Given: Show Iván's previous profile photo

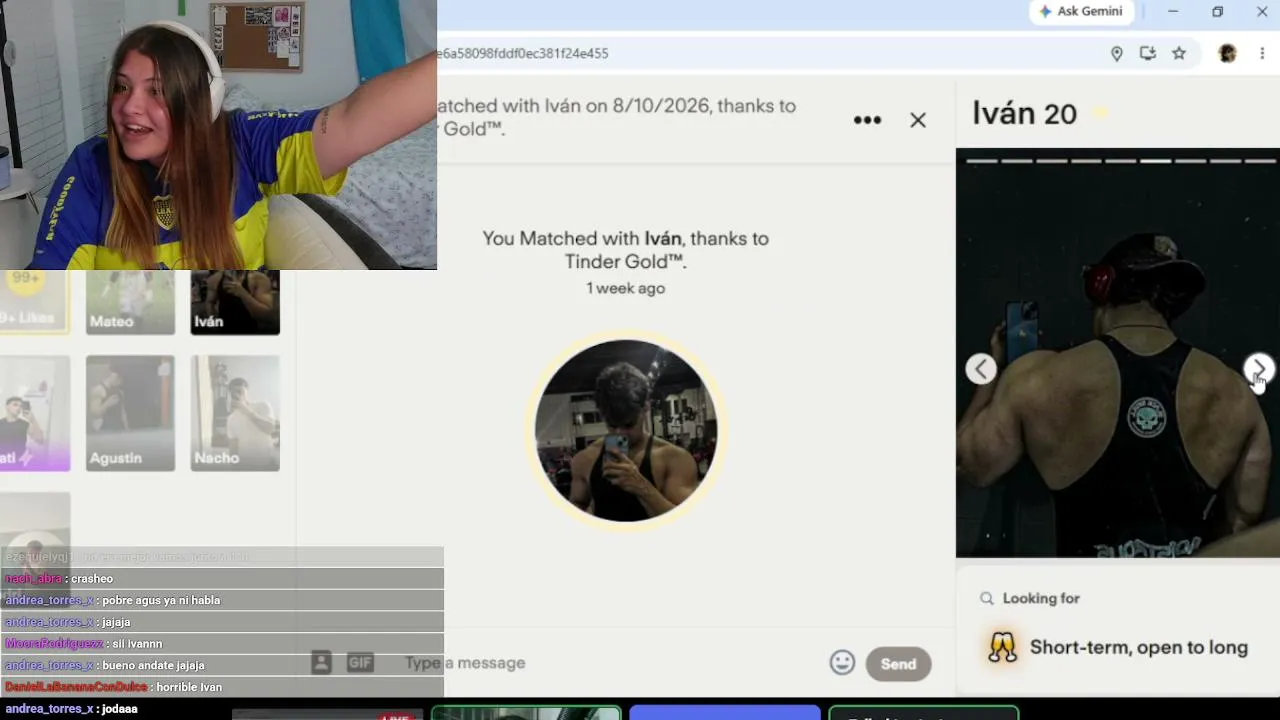Looking at the screenshot, I should (x=981, y=369).
